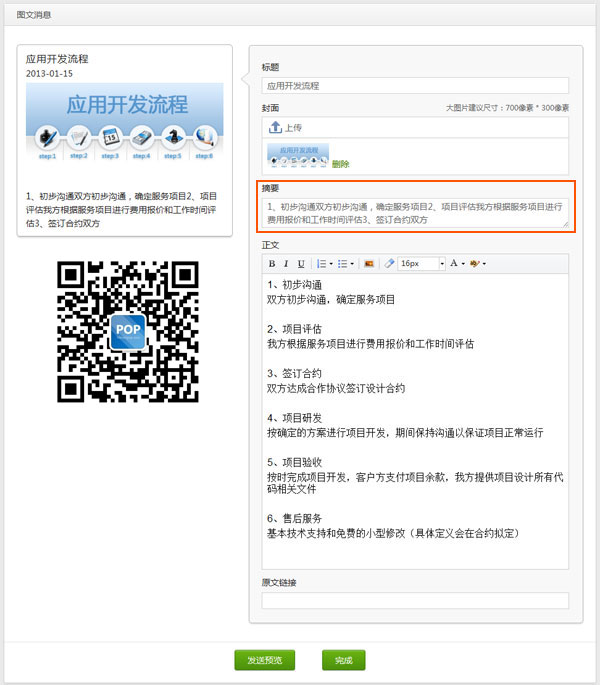Click the step:2 icon in the banner
The width and height of the screenshot is (600, 685).
(x=79, y=138)
